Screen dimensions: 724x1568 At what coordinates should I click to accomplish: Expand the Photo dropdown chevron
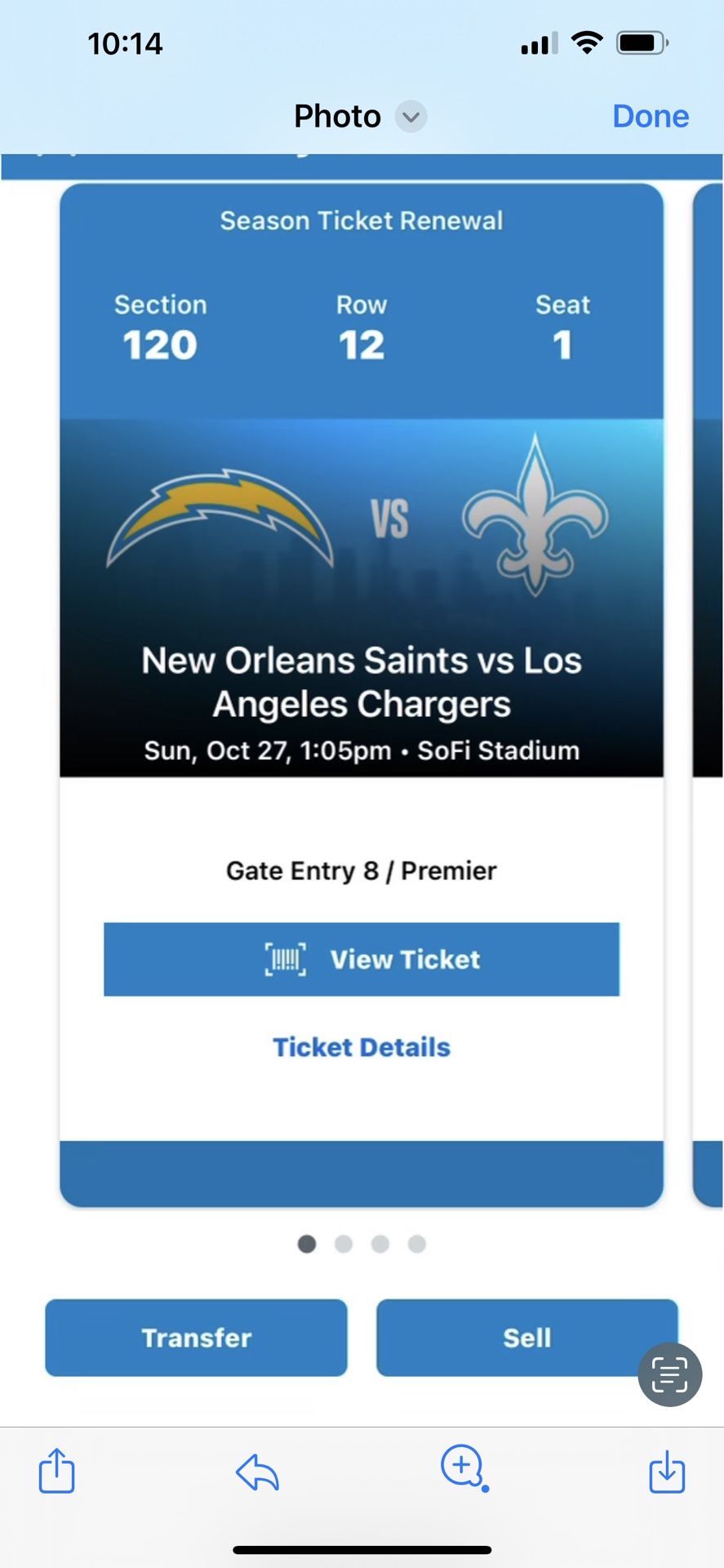click(x=411, y=117)
